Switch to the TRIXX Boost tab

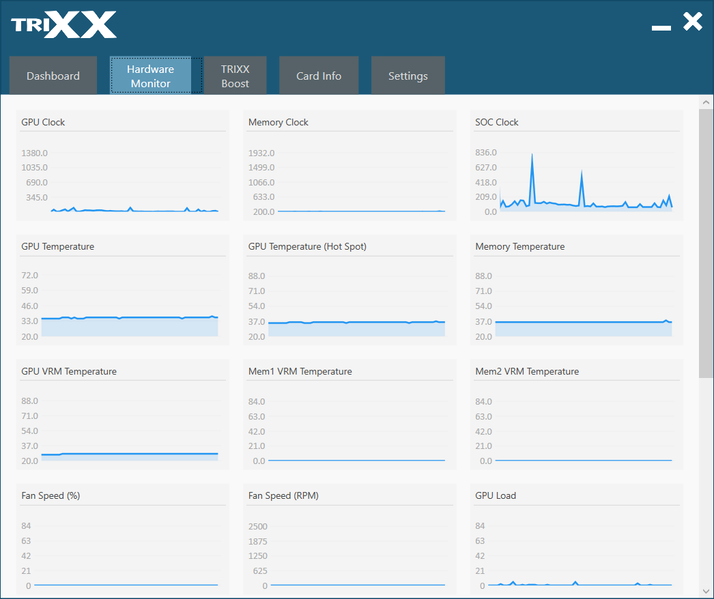235,76
